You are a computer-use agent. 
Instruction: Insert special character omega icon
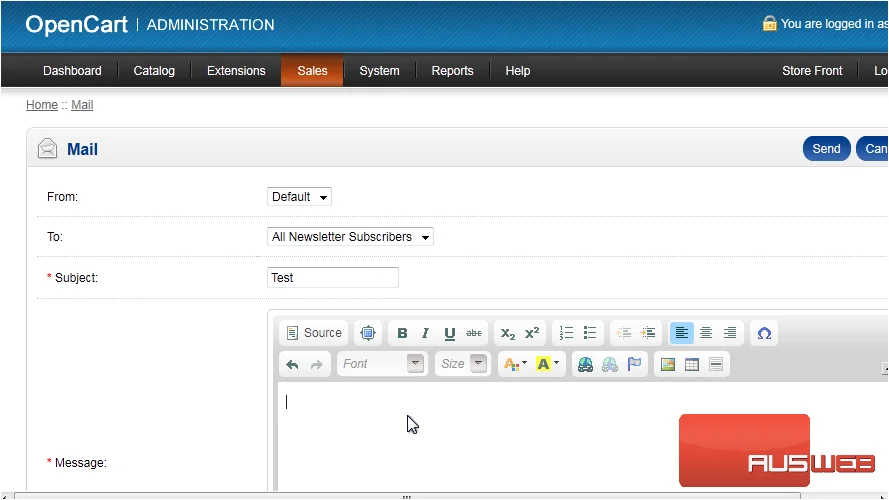764,333
